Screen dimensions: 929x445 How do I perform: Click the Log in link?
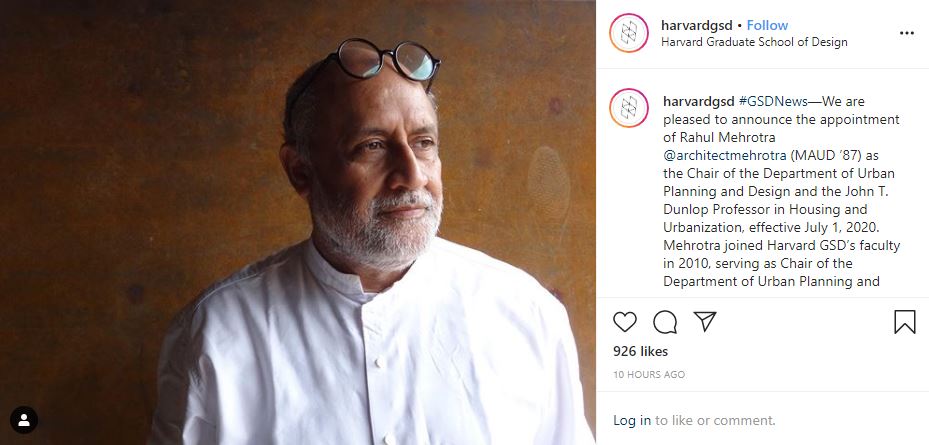pyautogui.click(x=632, y=421)
